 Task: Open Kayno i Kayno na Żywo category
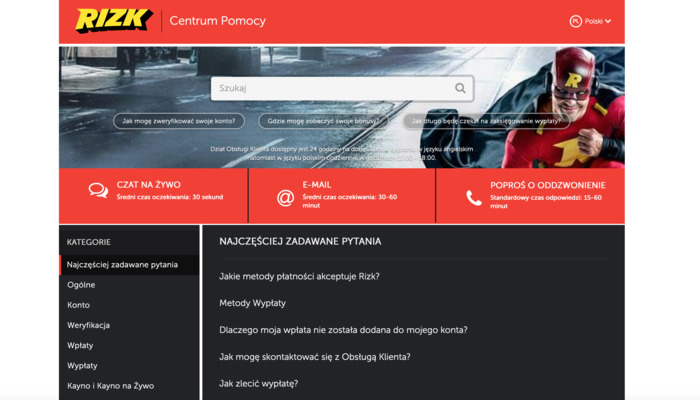tap(111, 386)
